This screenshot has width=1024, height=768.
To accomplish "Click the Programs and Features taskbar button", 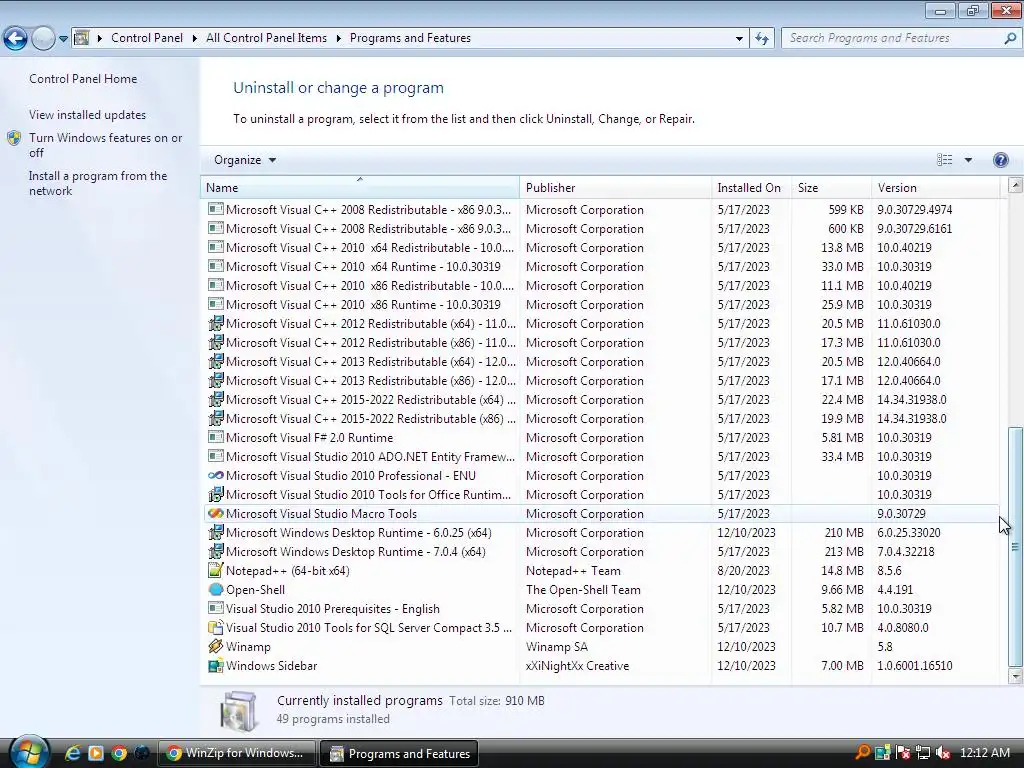I will pos(399,754).
